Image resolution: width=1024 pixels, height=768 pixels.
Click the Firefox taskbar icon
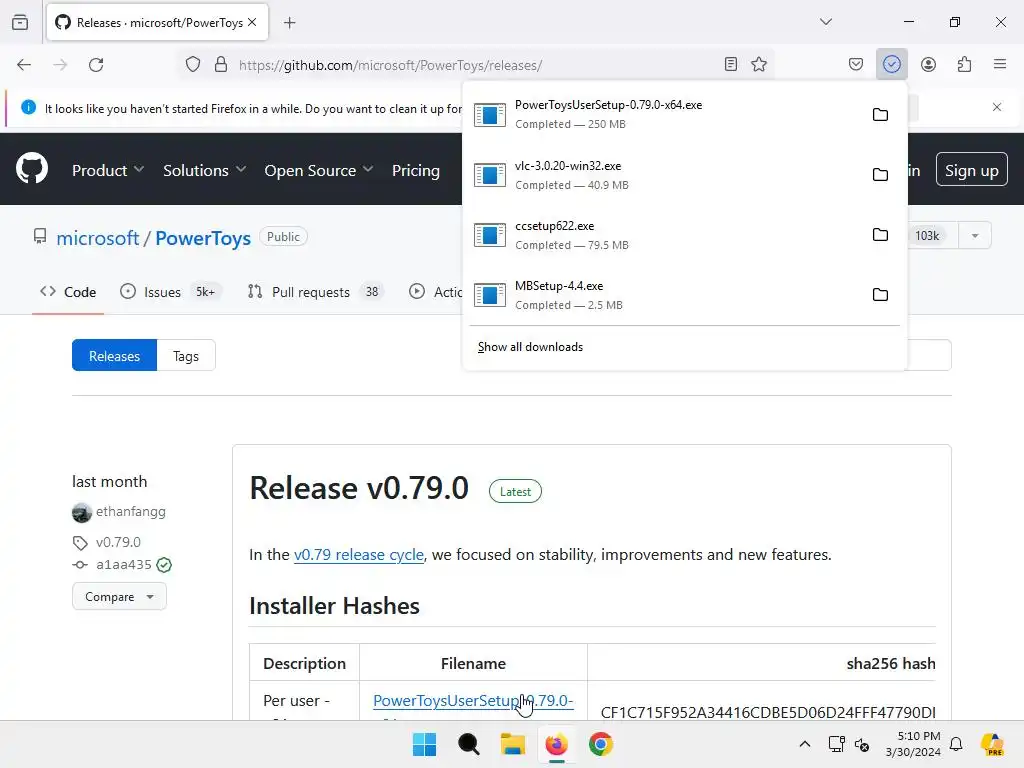(556, 744)
